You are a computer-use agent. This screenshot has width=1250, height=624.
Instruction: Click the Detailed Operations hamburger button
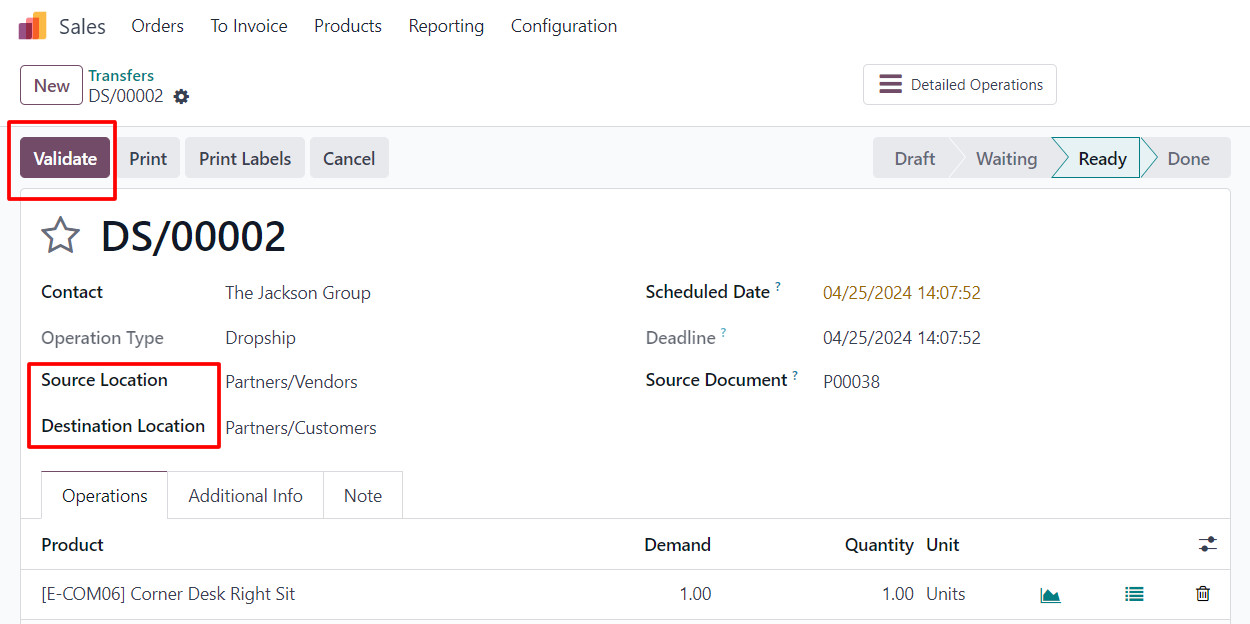960,85
